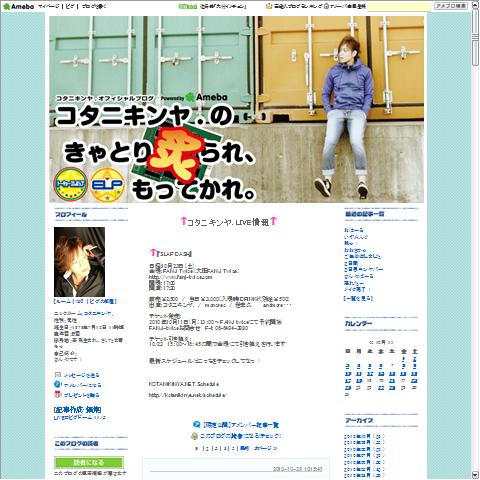Screen dimensions: 480x480
Task: Open the yellow BLP star badge
Action: pyautogui.click(x=107, y=185)
